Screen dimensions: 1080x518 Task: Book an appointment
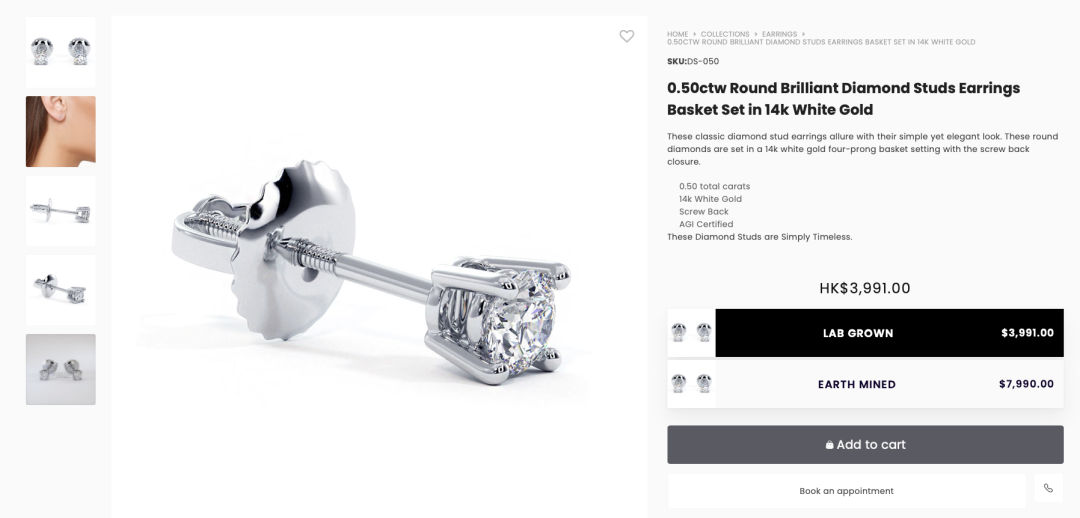tap(847, 491)
